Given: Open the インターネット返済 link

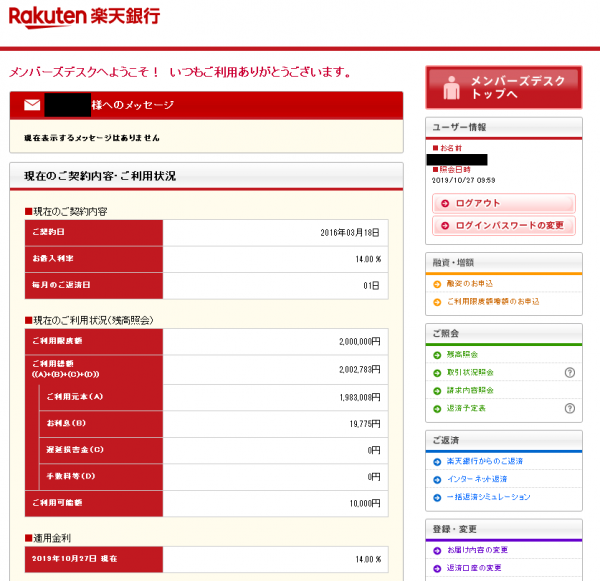Looking at the screenshot, I should tap(477, 479).
